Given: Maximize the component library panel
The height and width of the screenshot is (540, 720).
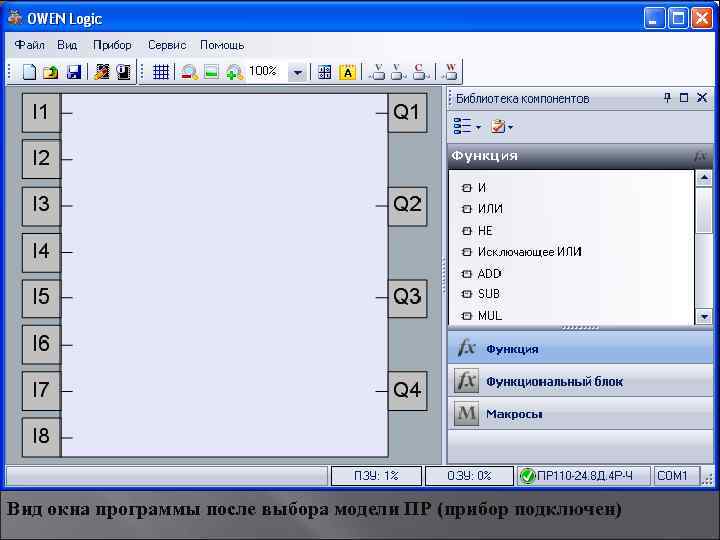Looking at the screenshot, I should point(684,97).
